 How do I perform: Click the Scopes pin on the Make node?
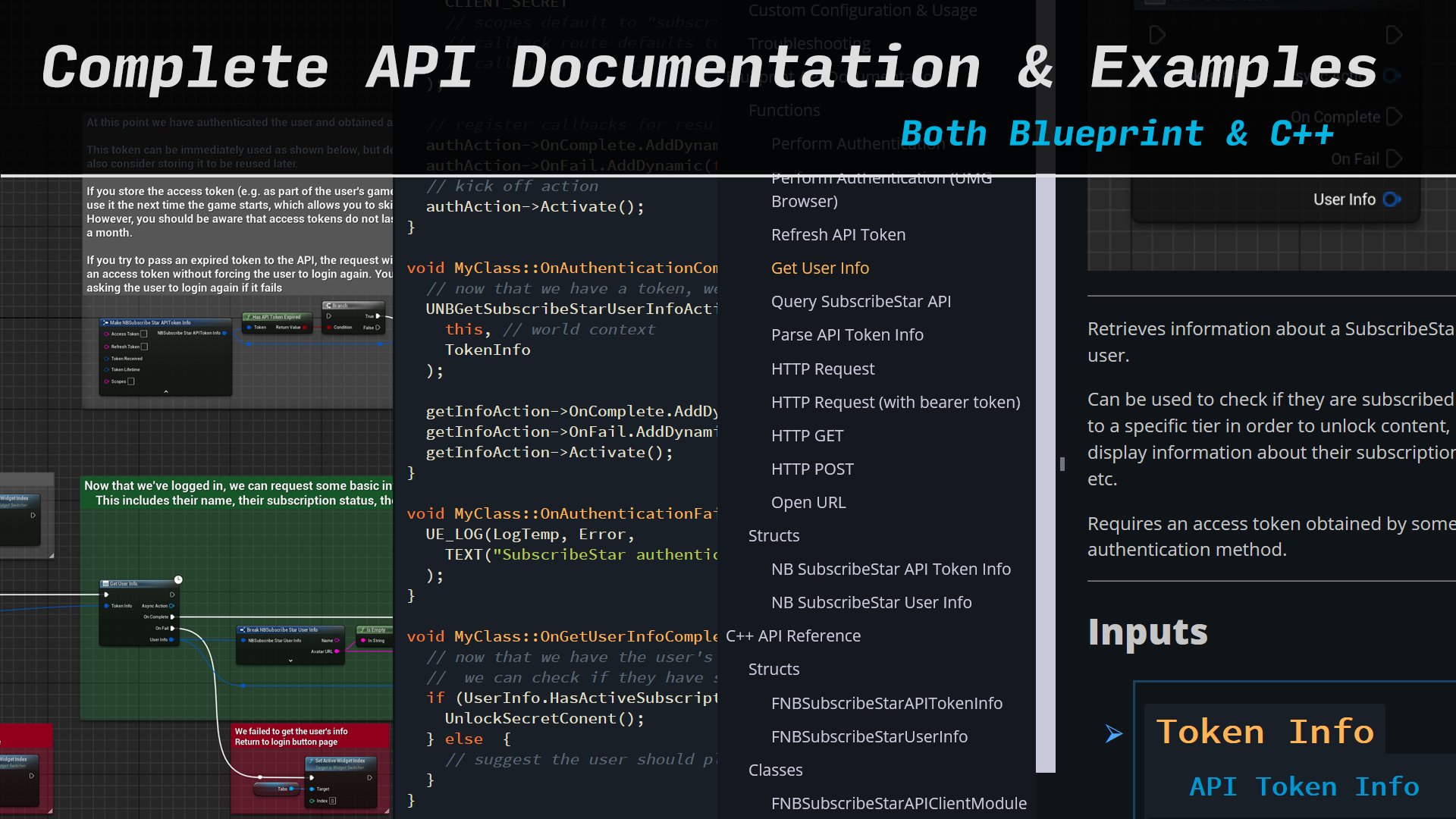(107, 381)
